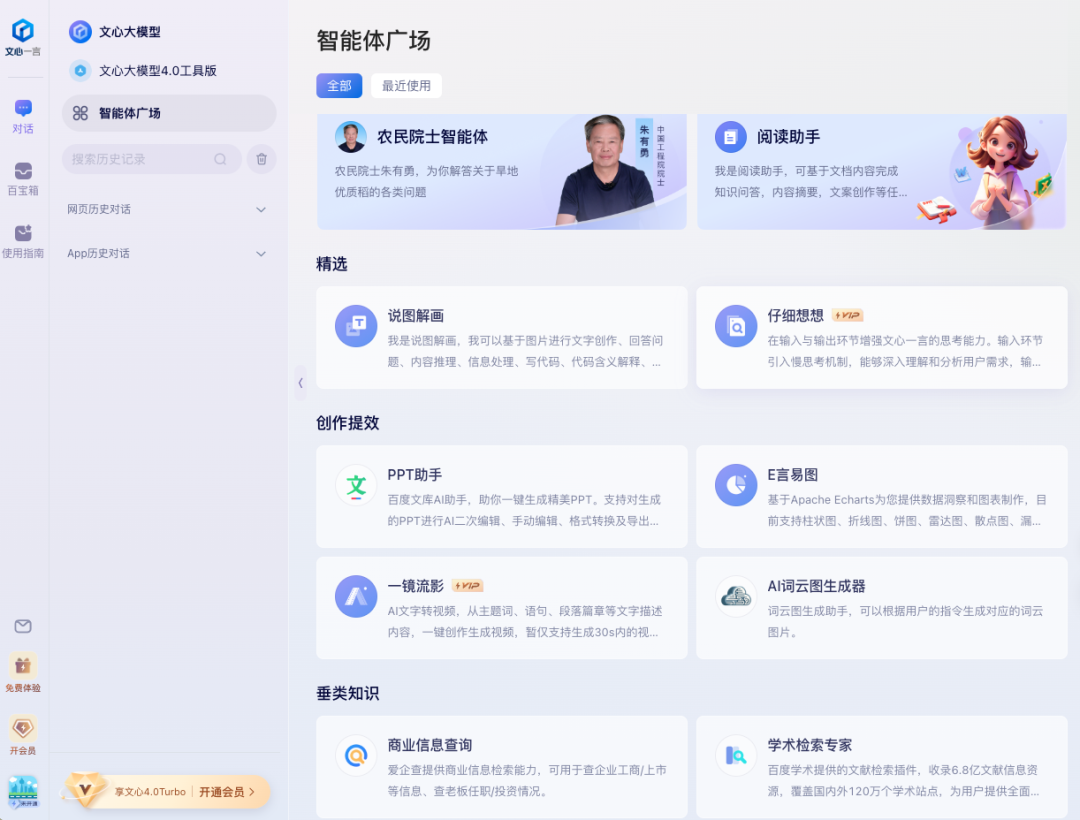Open the 阅读助手 banner card
1080x820 pixels.
882,171
